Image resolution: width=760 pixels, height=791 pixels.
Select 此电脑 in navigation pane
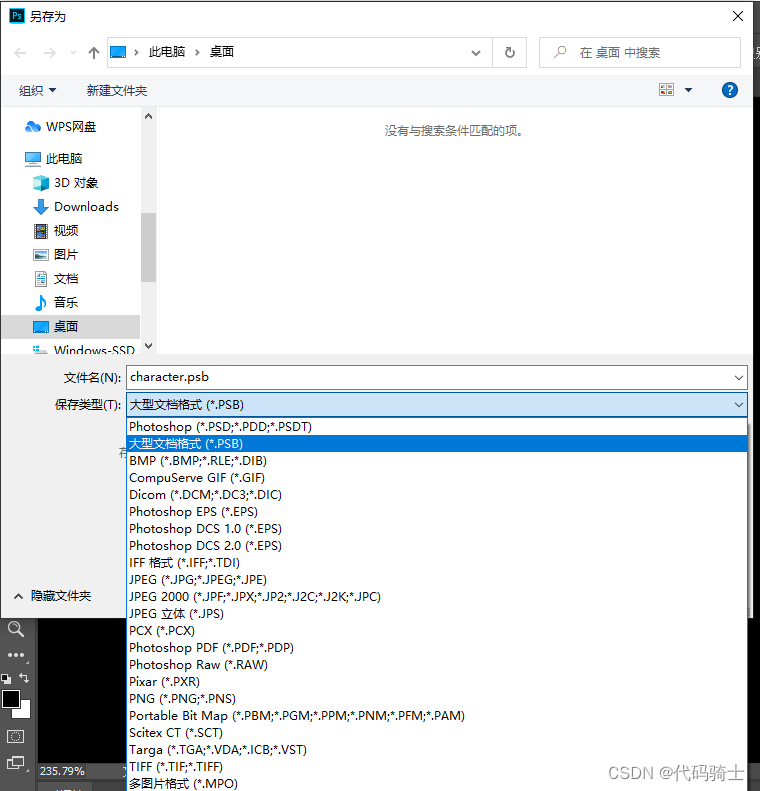(71, 159)
